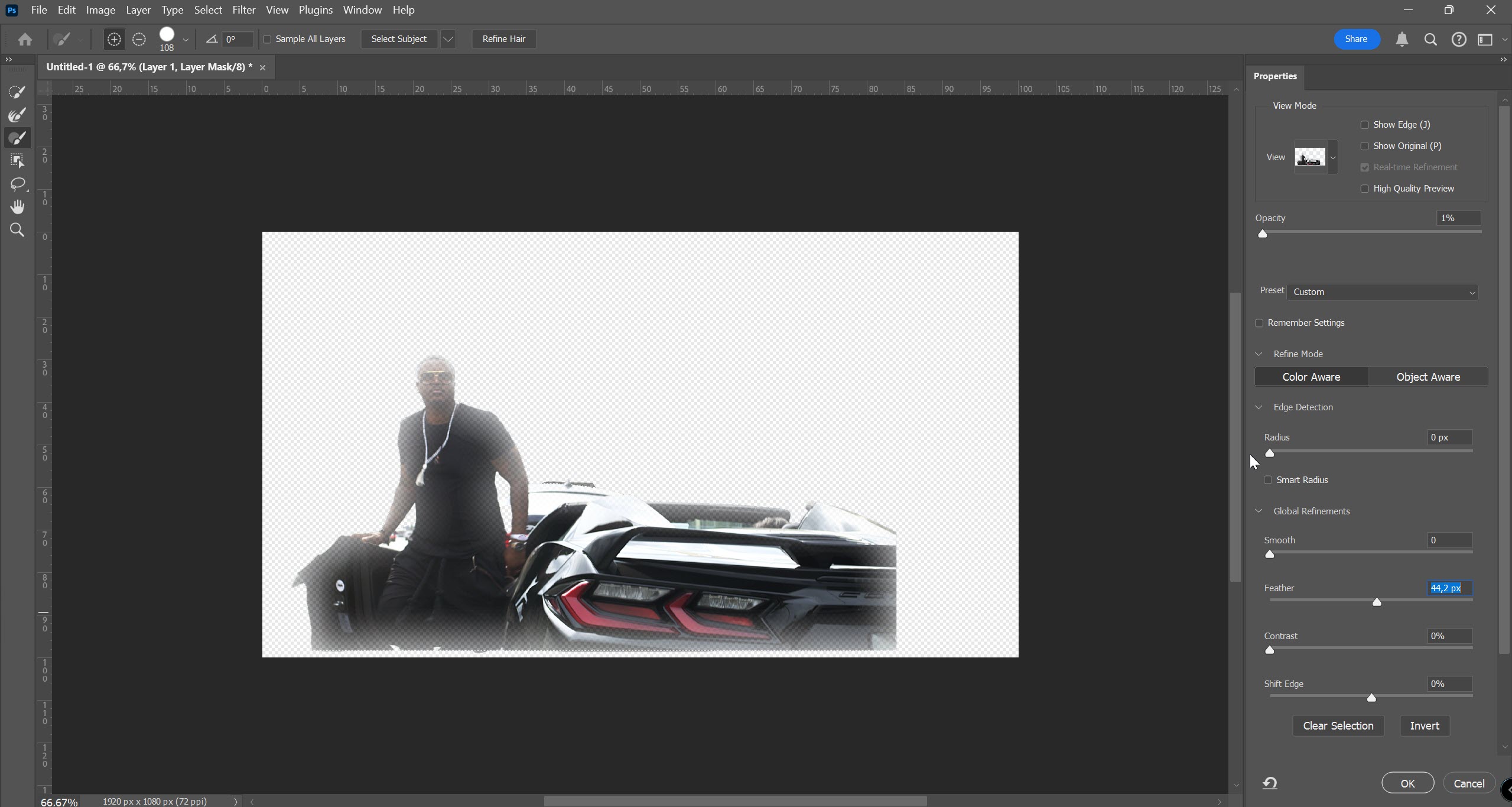Open the Preset dropdown
Image resolution: width=1512 pixels, height=807 pixels.
pos(1382,291)
